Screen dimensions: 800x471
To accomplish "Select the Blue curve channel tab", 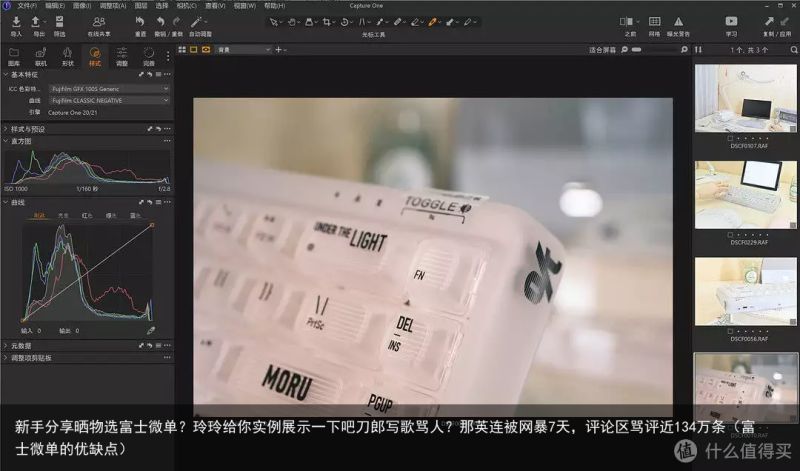I will 135,215.
